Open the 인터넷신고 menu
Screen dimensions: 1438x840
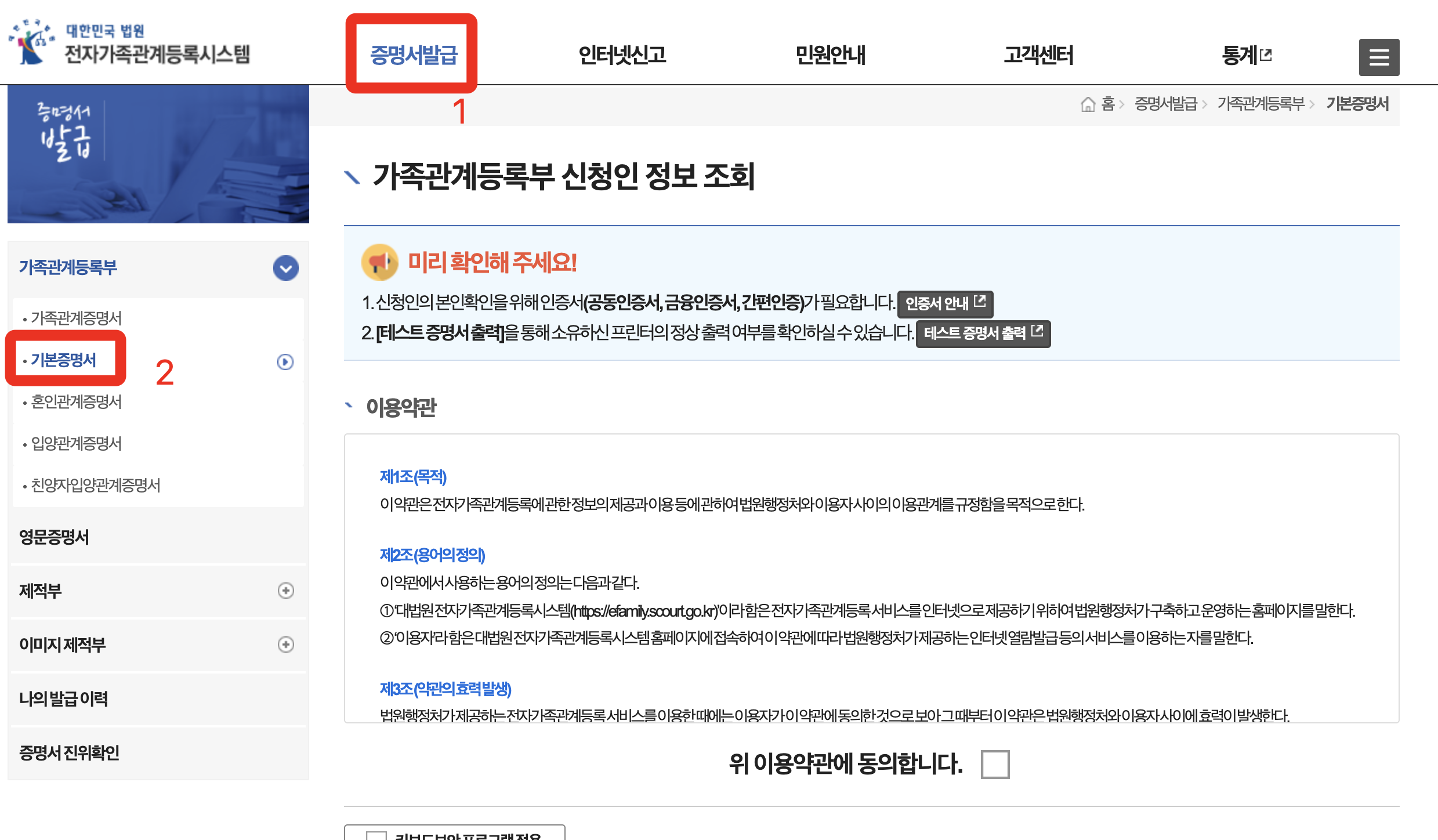pos(621,55)
